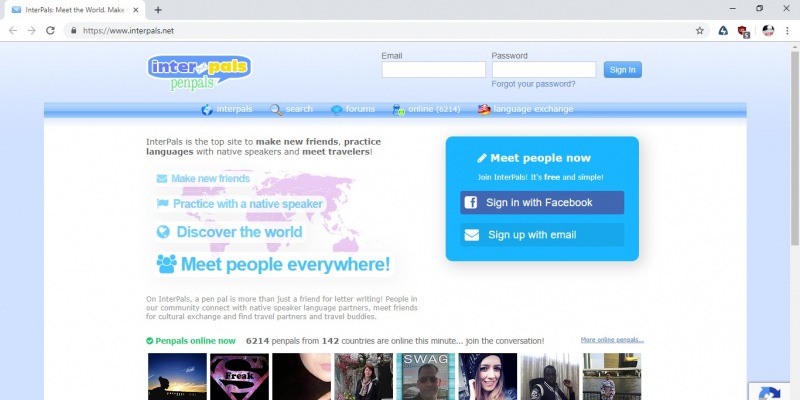Viewport: 800px width, 400px height.
Task: Click the Sign In button
Action: (x=622, y=70)
